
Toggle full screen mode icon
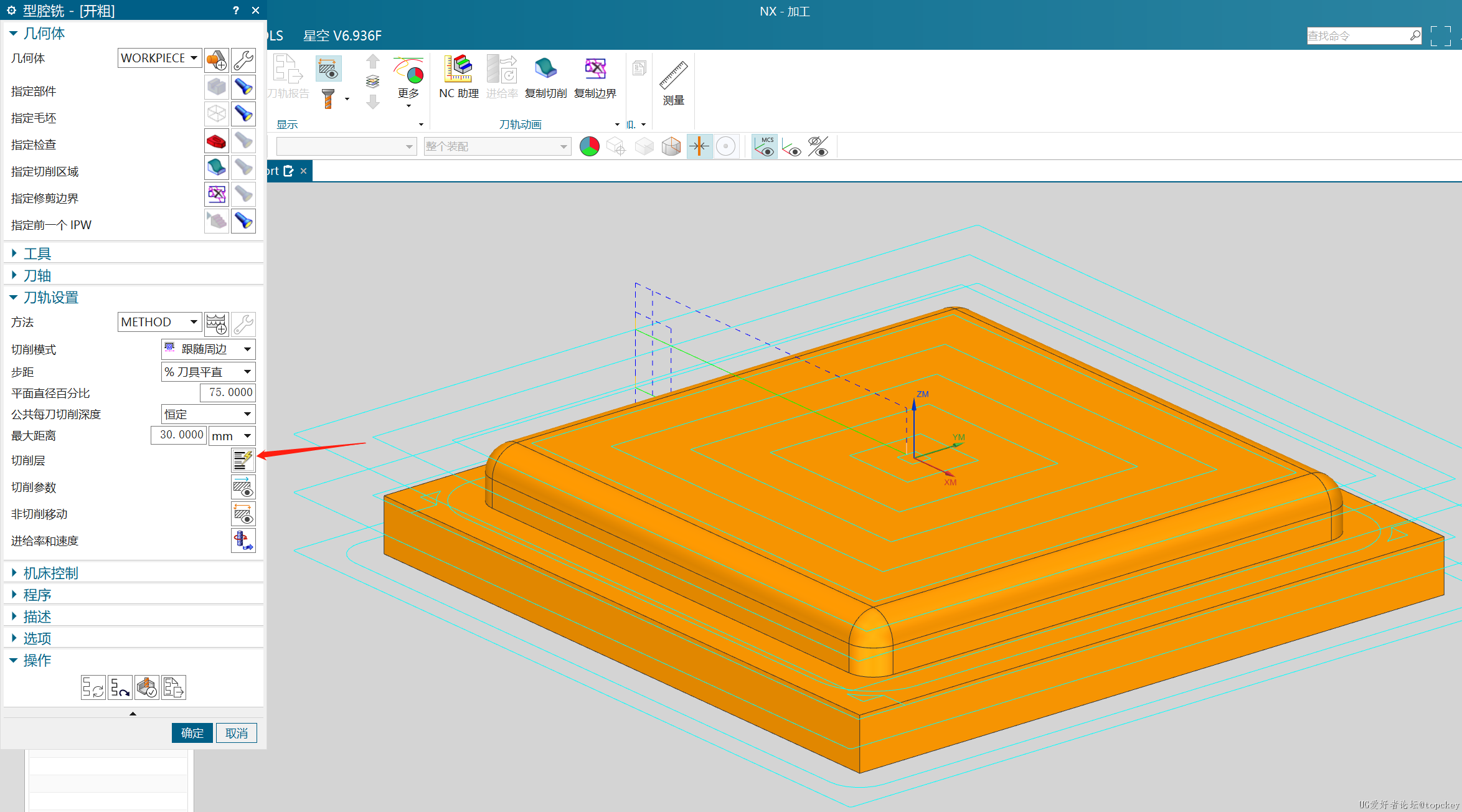(x=1440, y=36)
